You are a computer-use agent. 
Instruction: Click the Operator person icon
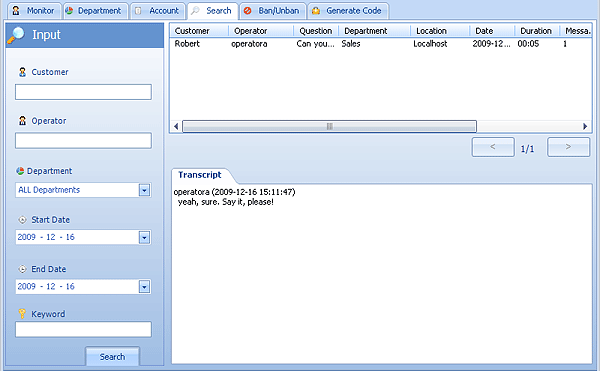coord(23,121)
